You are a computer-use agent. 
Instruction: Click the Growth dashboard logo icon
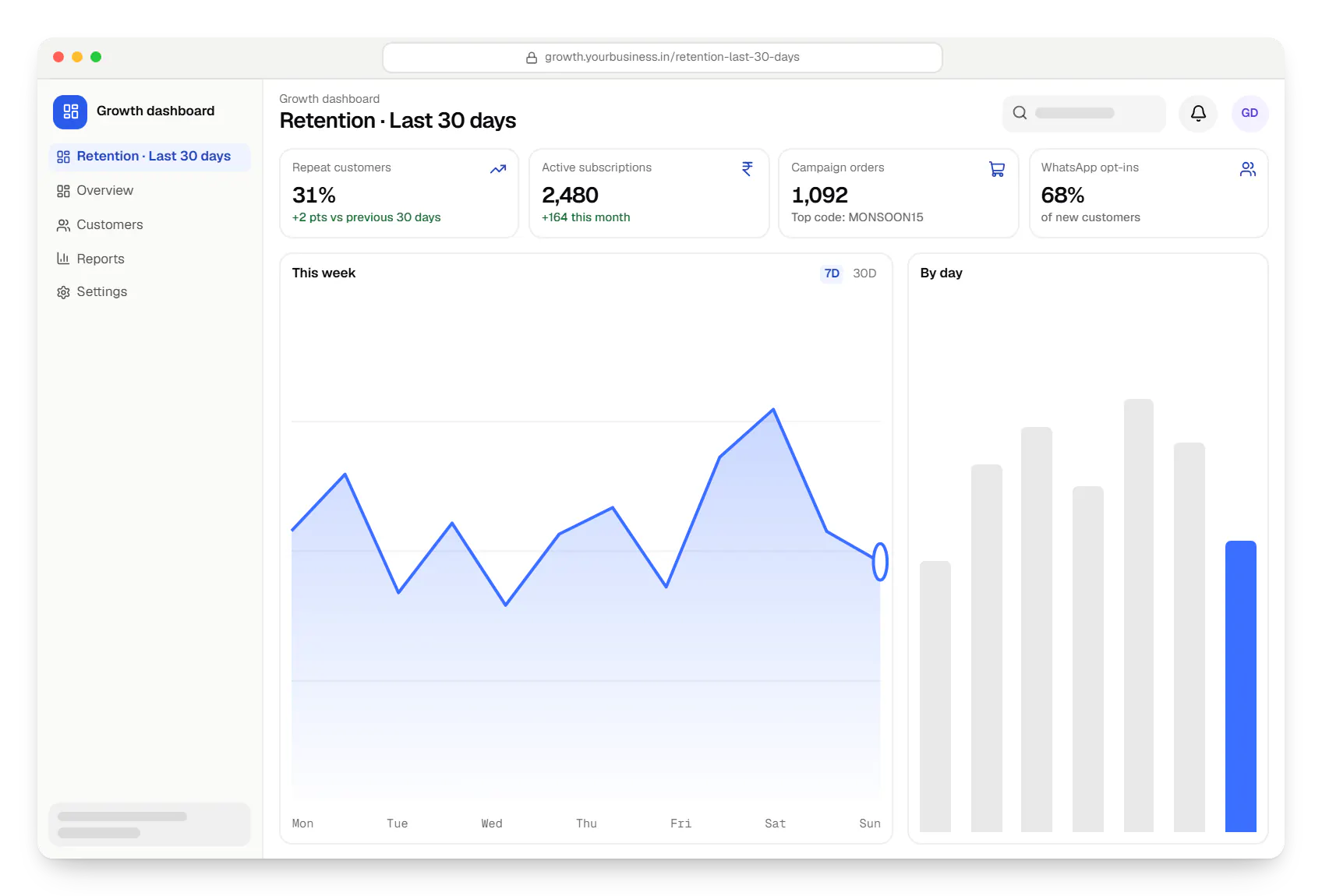(x=70, y=111)
